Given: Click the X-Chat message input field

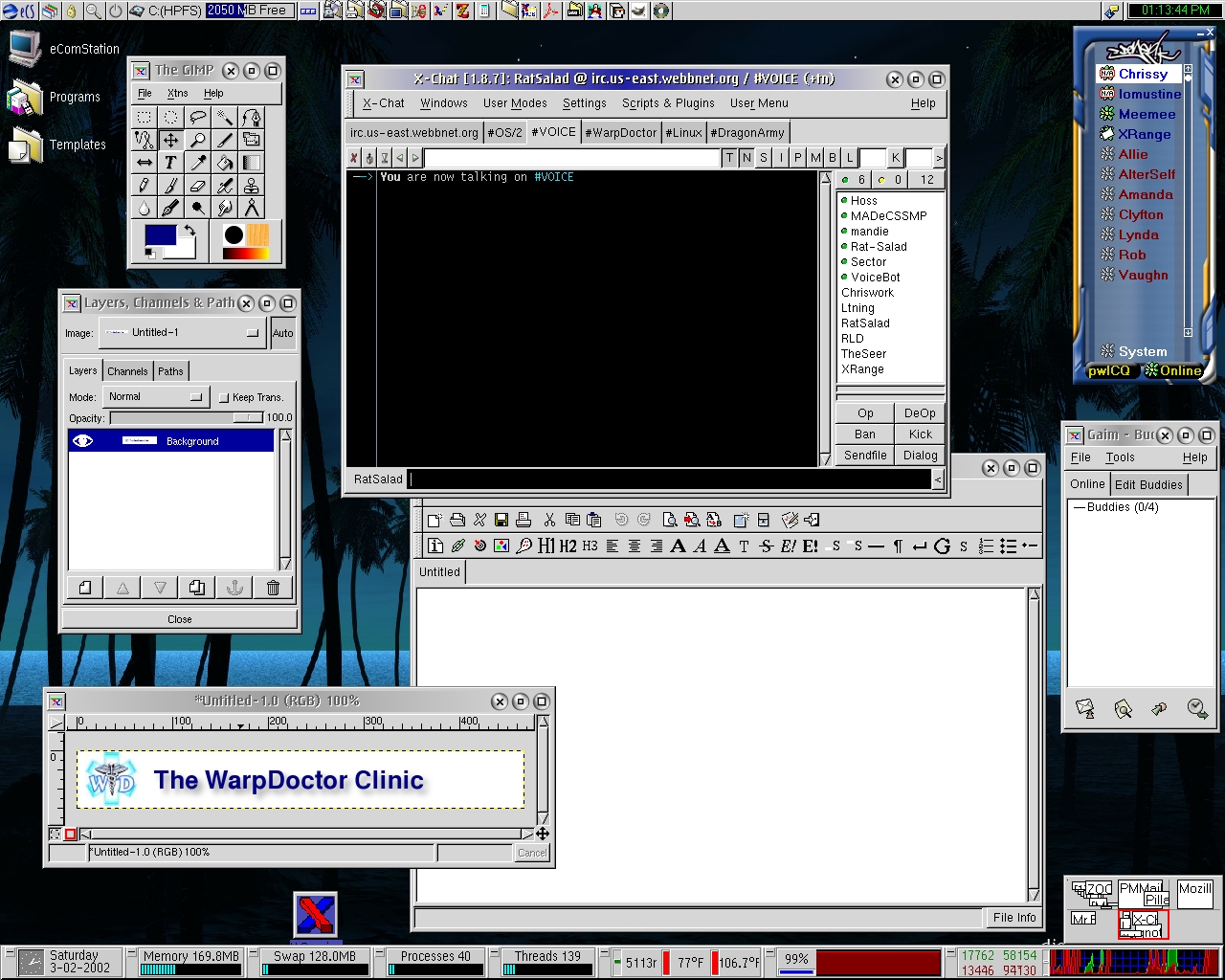Looking at the screenshot, I should coord(670,479).
